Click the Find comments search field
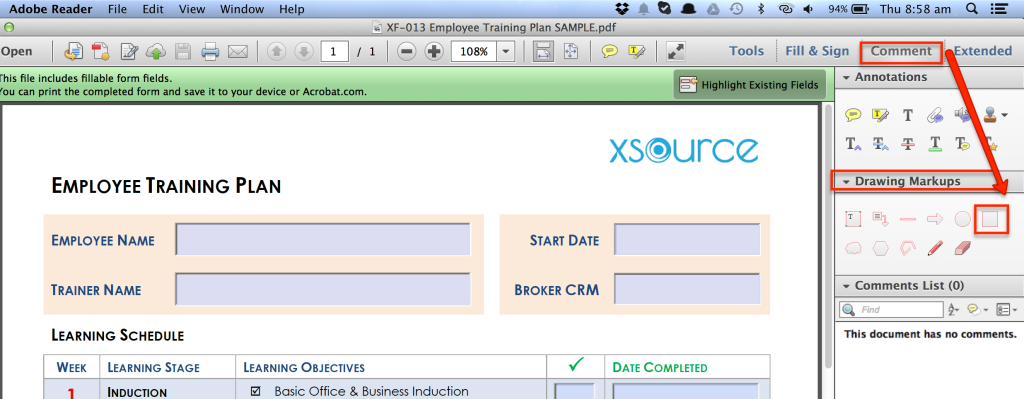The image size is (1024, 399). click(x=891, y=310)
